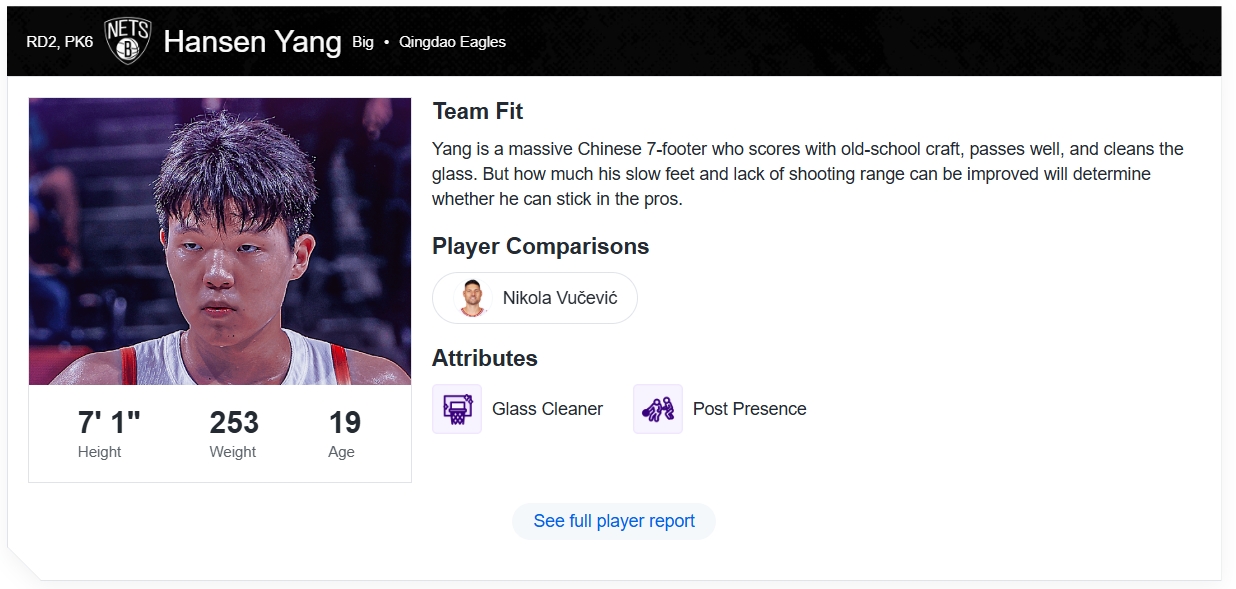Click the 253 weight value

234,423
